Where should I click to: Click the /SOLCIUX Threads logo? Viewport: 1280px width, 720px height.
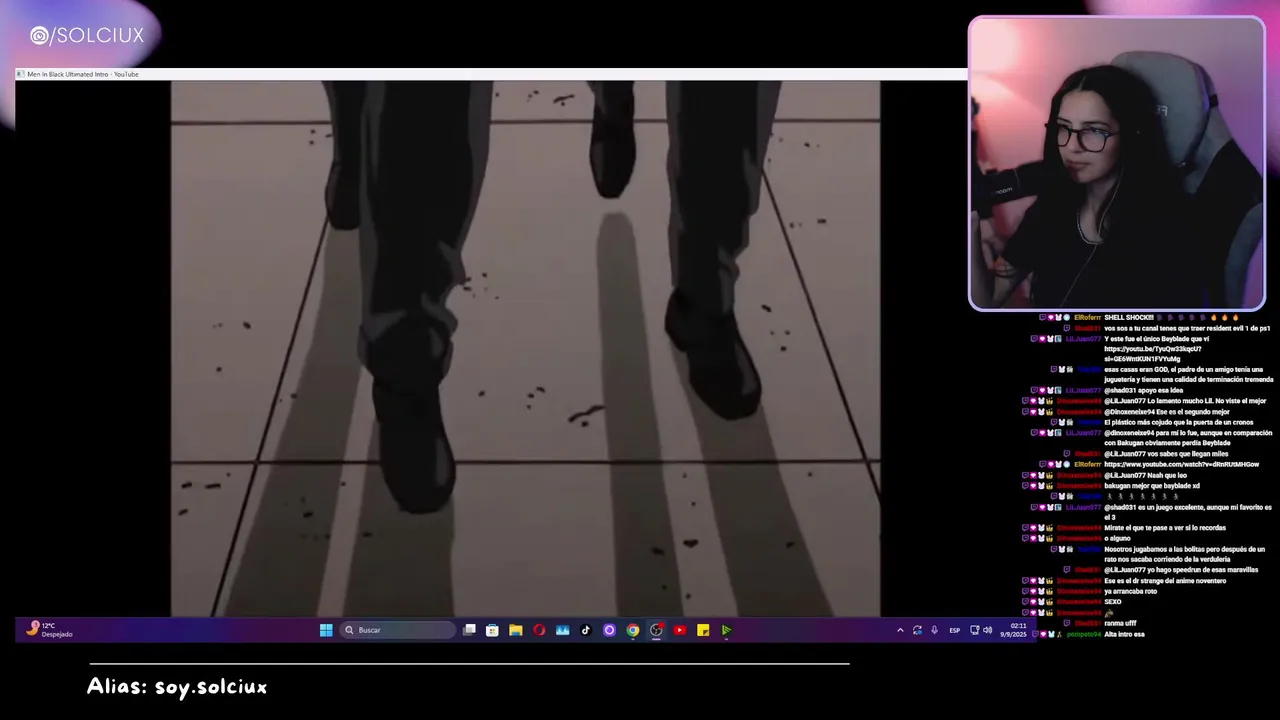[x=87, y=36]
